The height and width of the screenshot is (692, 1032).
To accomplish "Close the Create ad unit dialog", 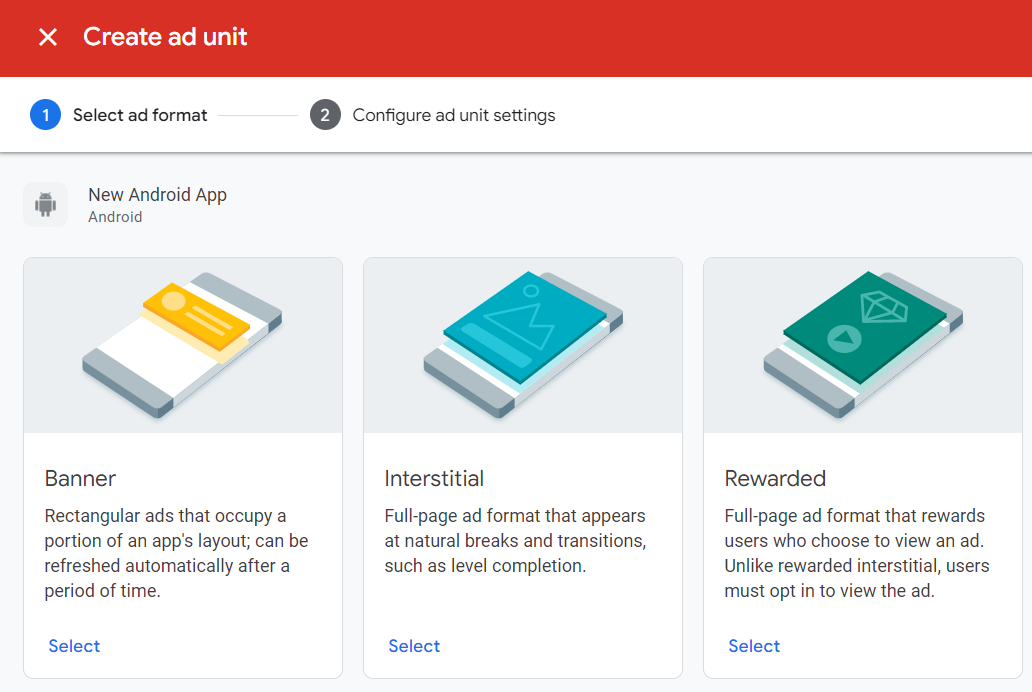I will (47, 38).
